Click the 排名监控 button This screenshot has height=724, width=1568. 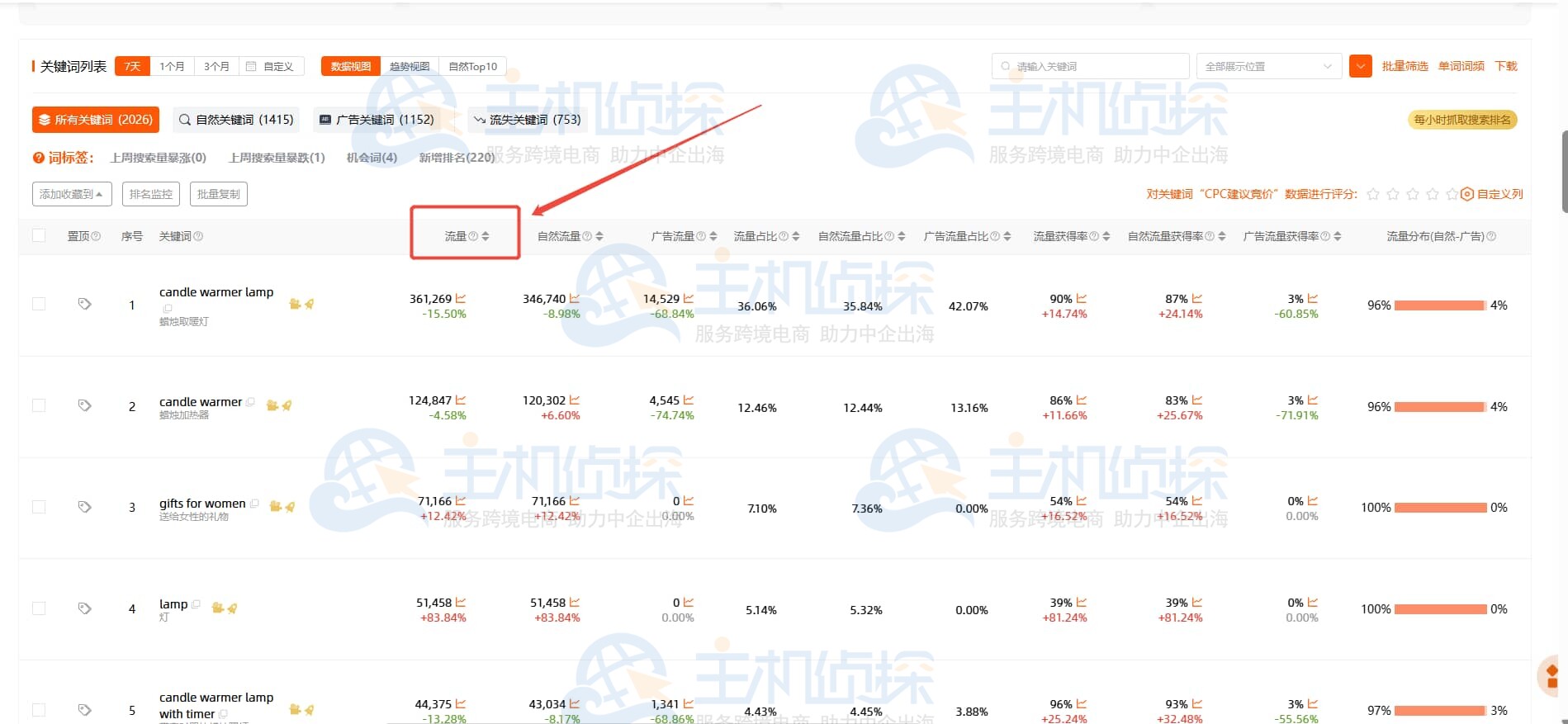(x=151, y=194)
